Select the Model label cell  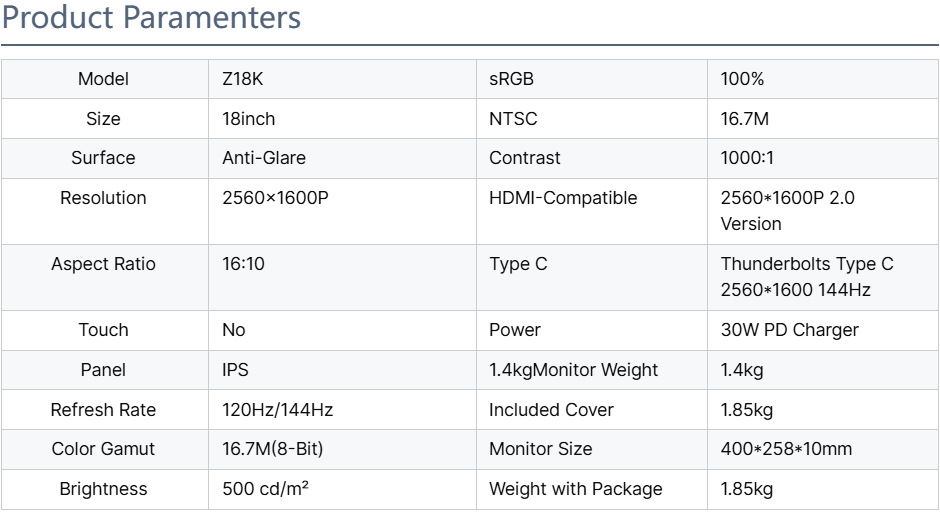pyautogui.click(x=103, y=79)
